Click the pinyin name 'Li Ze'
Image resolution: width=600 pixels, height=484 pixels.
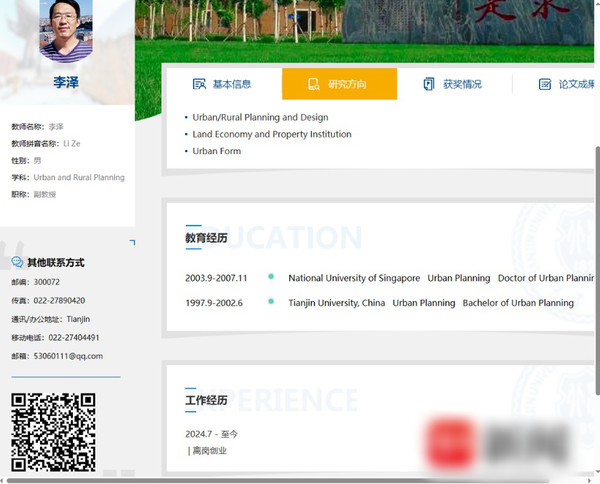(72, 143)
